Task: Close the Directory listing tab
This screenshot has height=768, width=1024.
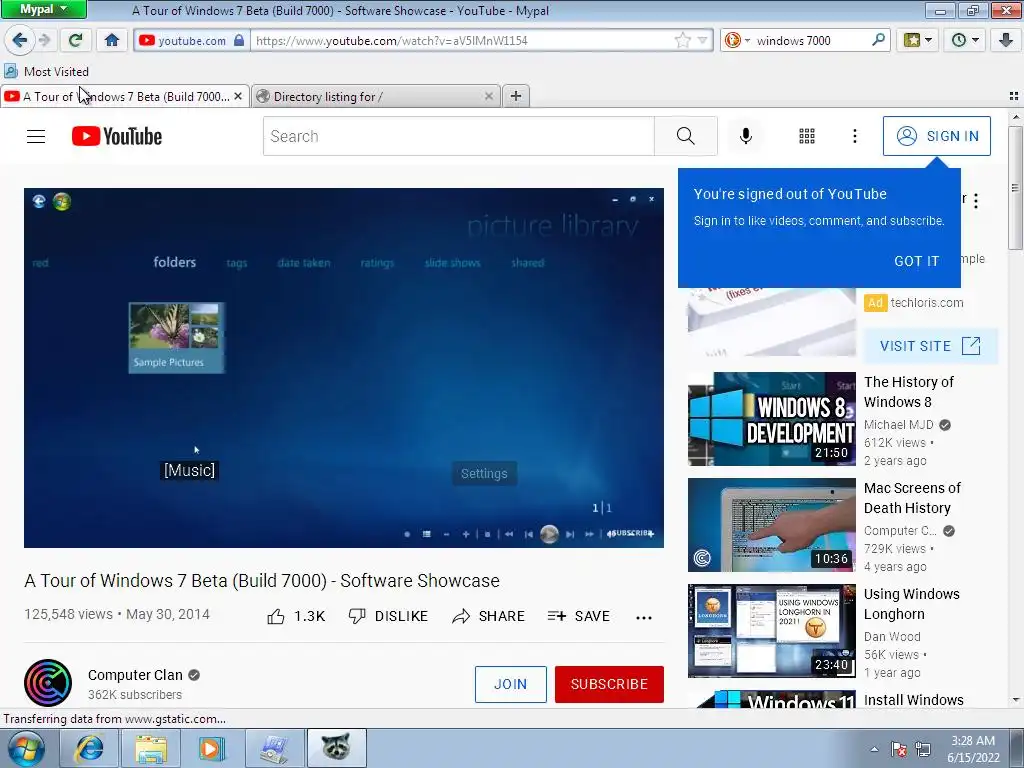Action: pyautogui.click(x=488, y=97)
